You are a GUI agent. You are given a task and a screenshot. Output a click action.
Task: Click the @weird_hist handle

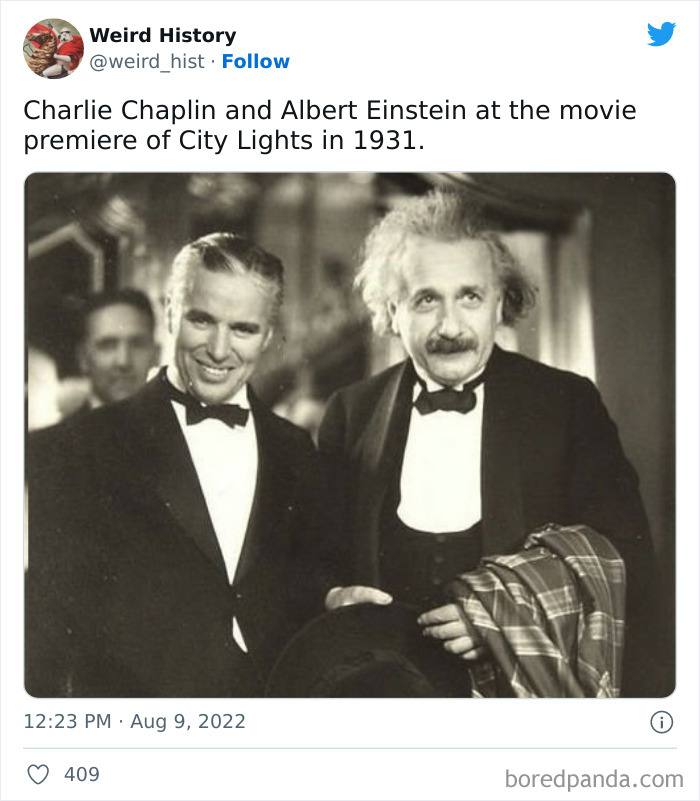click(146, 62)
